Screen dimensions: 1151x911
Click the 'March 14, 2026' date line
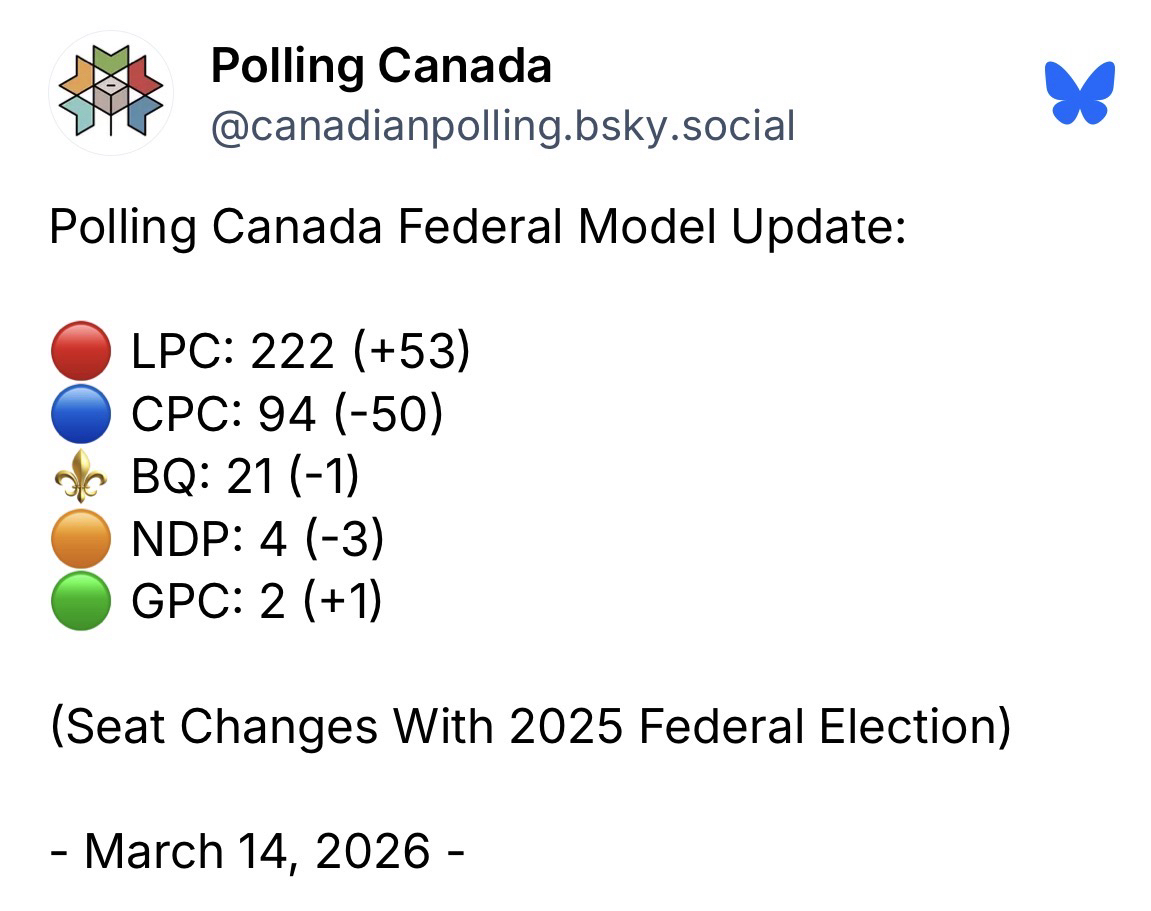[x=257, y=851]
